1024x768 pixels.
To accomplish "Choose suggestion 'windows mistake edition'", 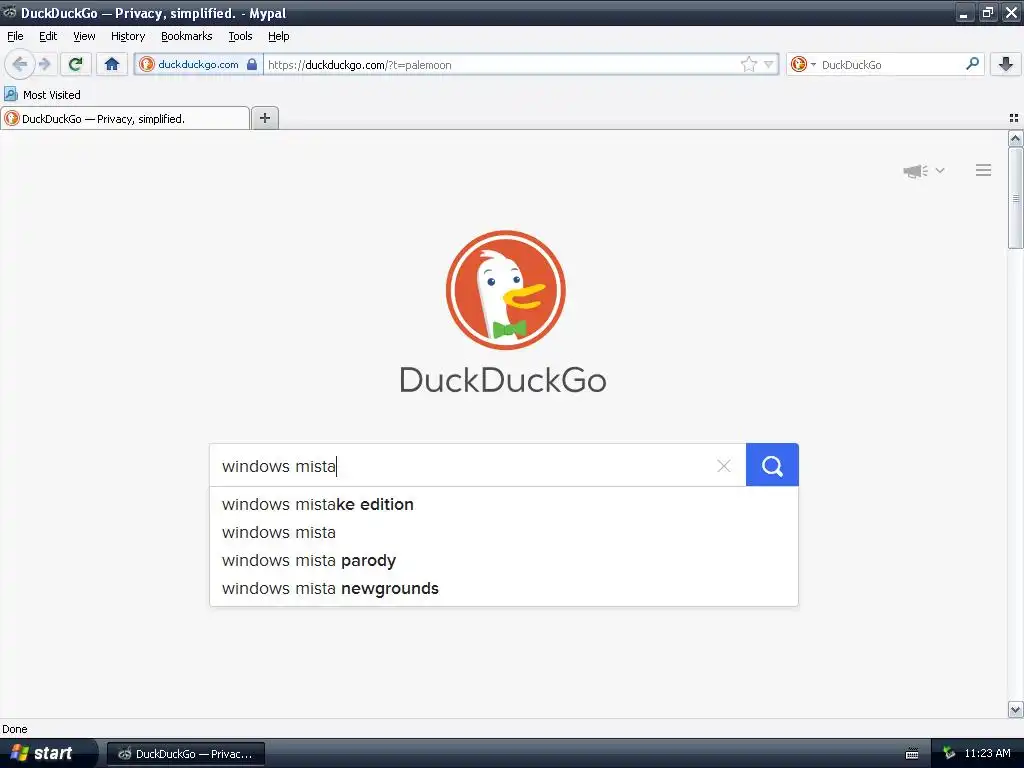I will (504, 505).
